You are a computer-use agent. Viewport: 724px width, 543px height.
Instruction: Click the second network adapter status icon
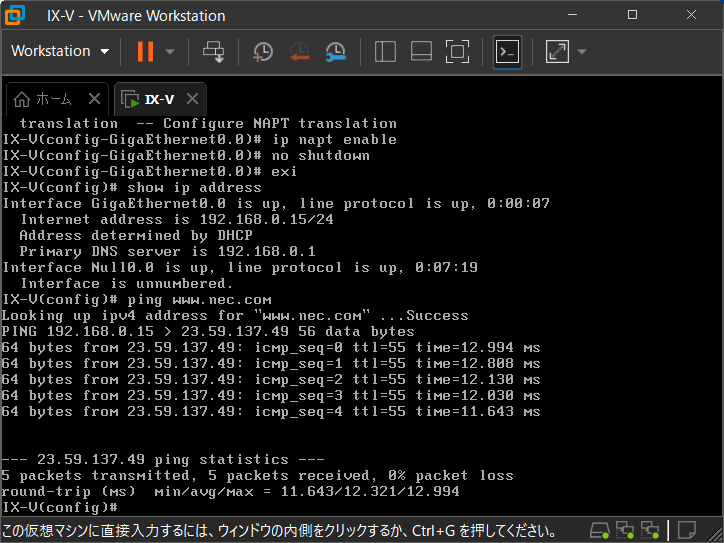coord(650,530)
